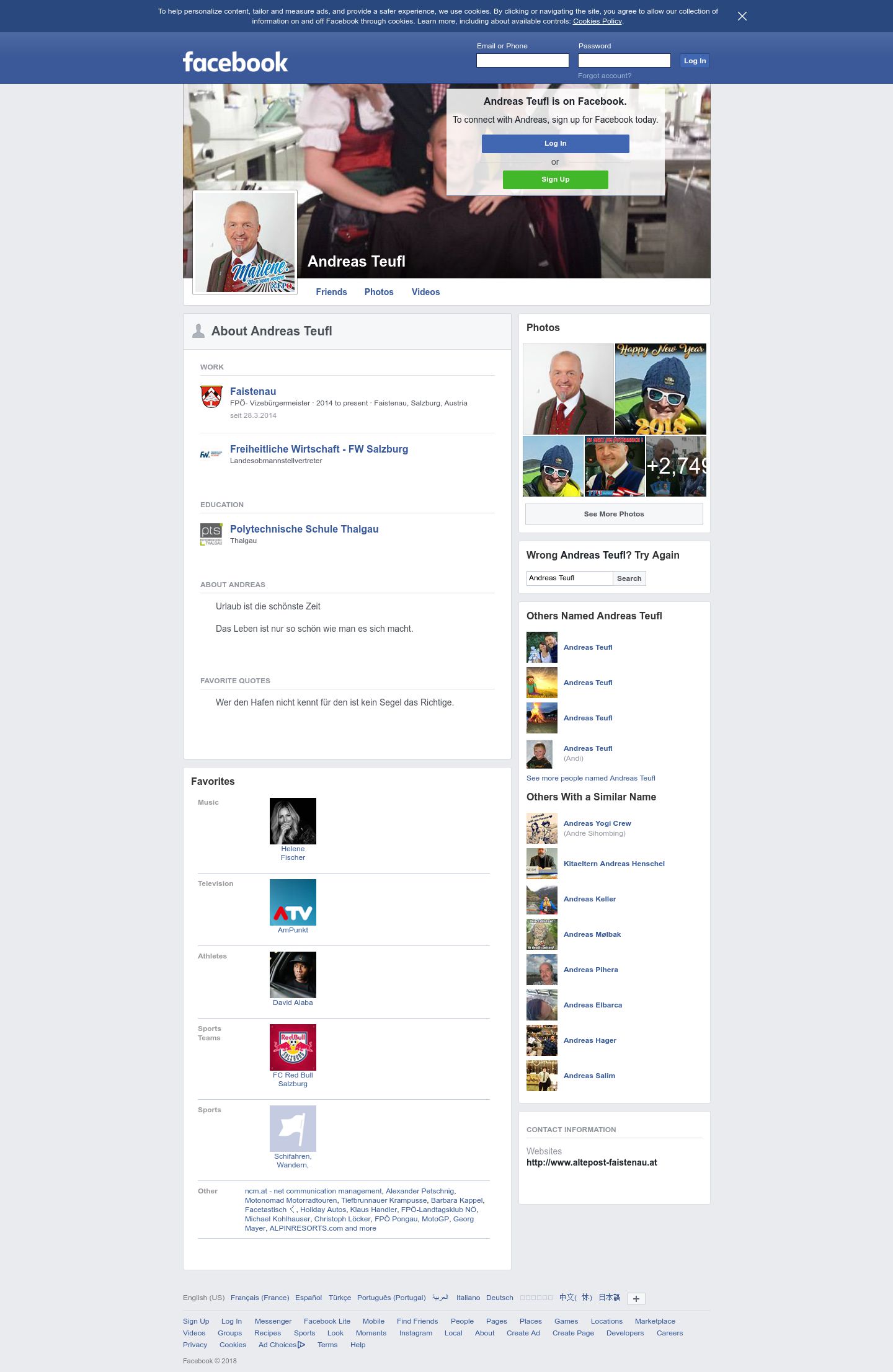893x1372 pixels.
Task: Click the Faistenau coat of arms icon
Action: pos(211,396)
